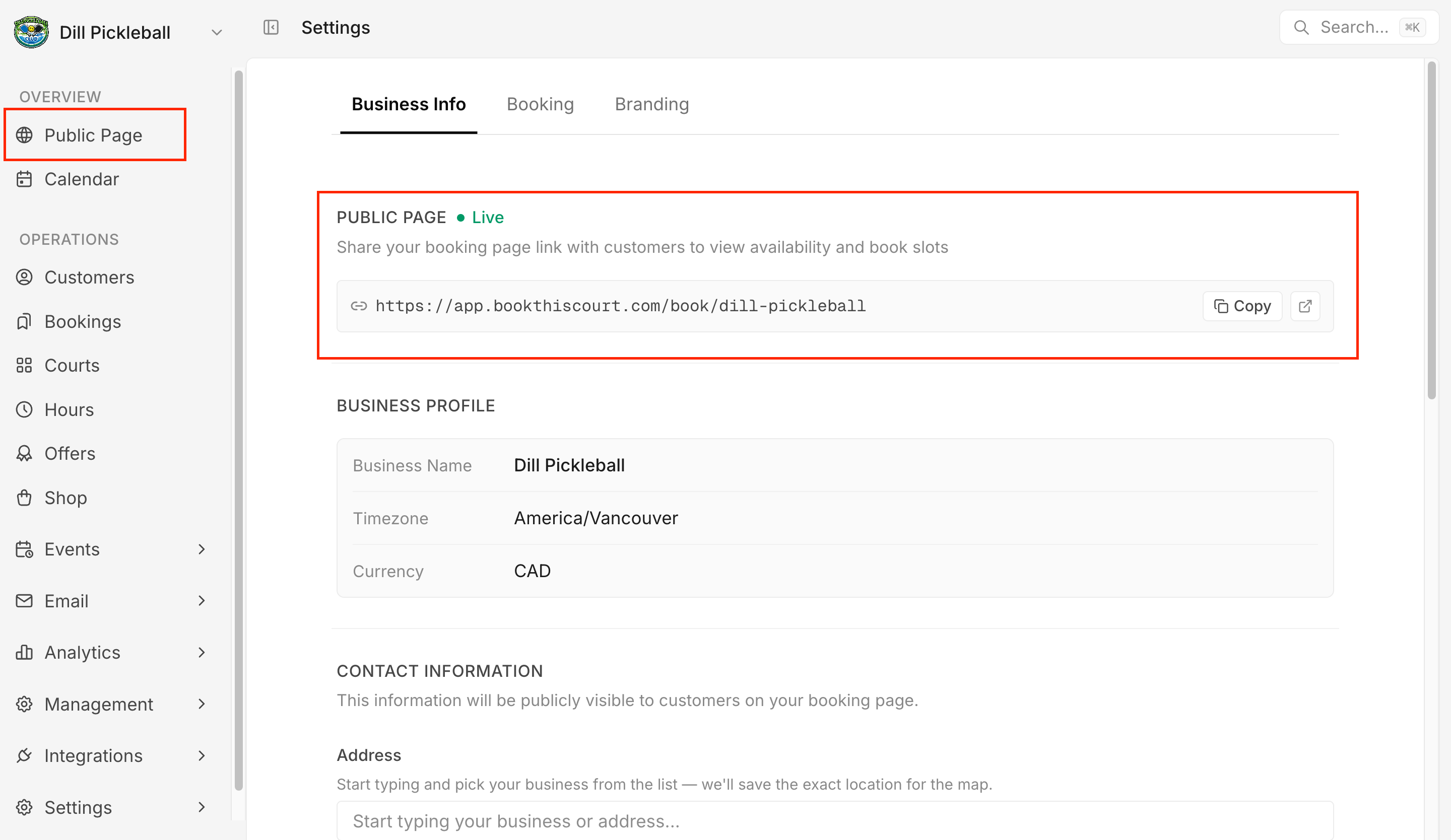
Task: Click the Settings page title
Action: [x=336, y=27]
